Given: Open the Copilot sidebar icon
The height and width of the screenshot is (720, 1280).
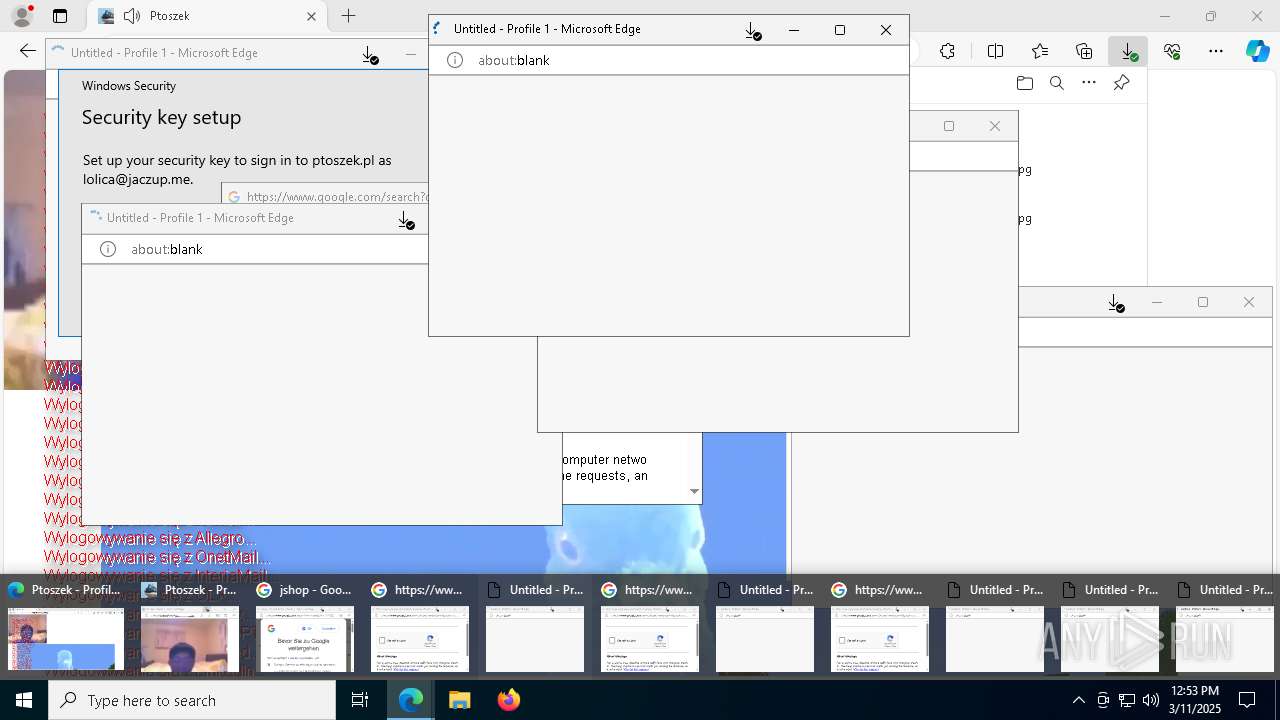Looking at the screenshot, I should click(1258, 51).
